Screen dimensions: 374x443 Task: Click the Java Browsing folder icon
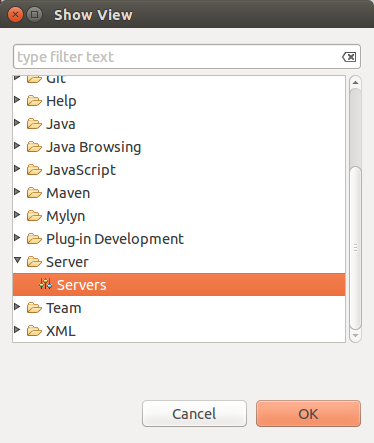(34, 146)
